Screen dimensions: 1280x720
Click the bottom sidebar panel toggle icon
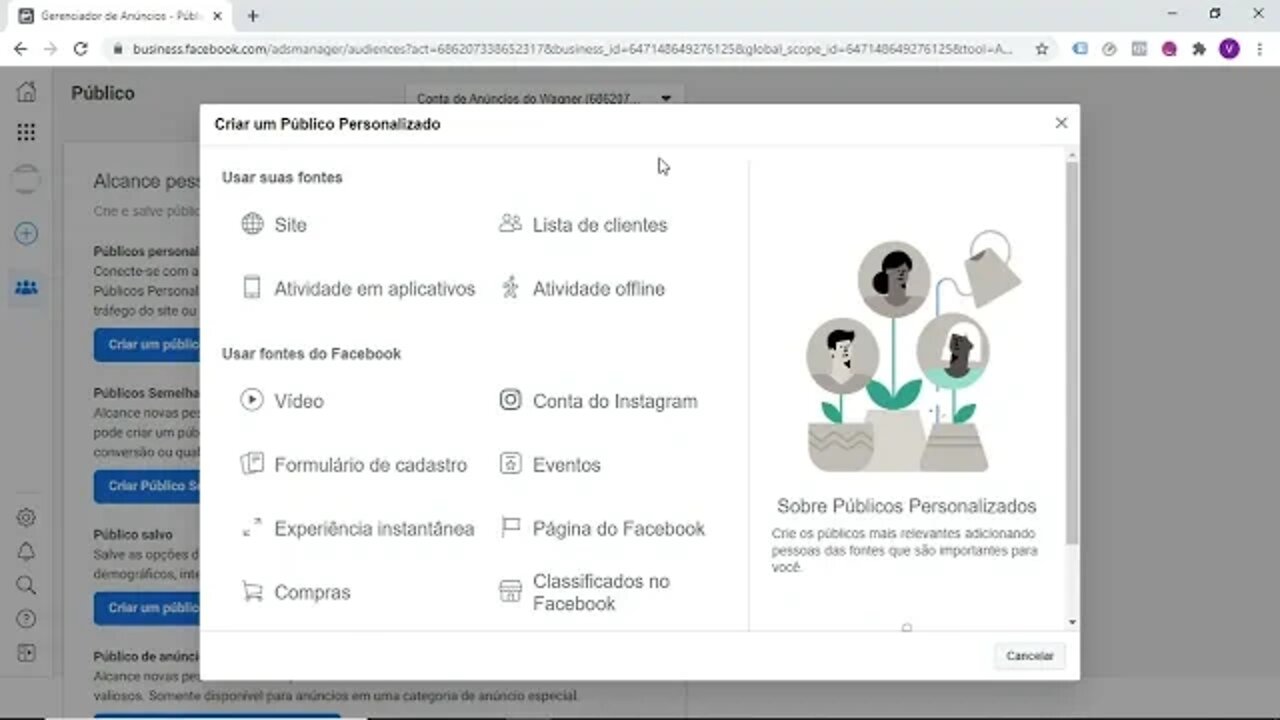click(27, 653)
